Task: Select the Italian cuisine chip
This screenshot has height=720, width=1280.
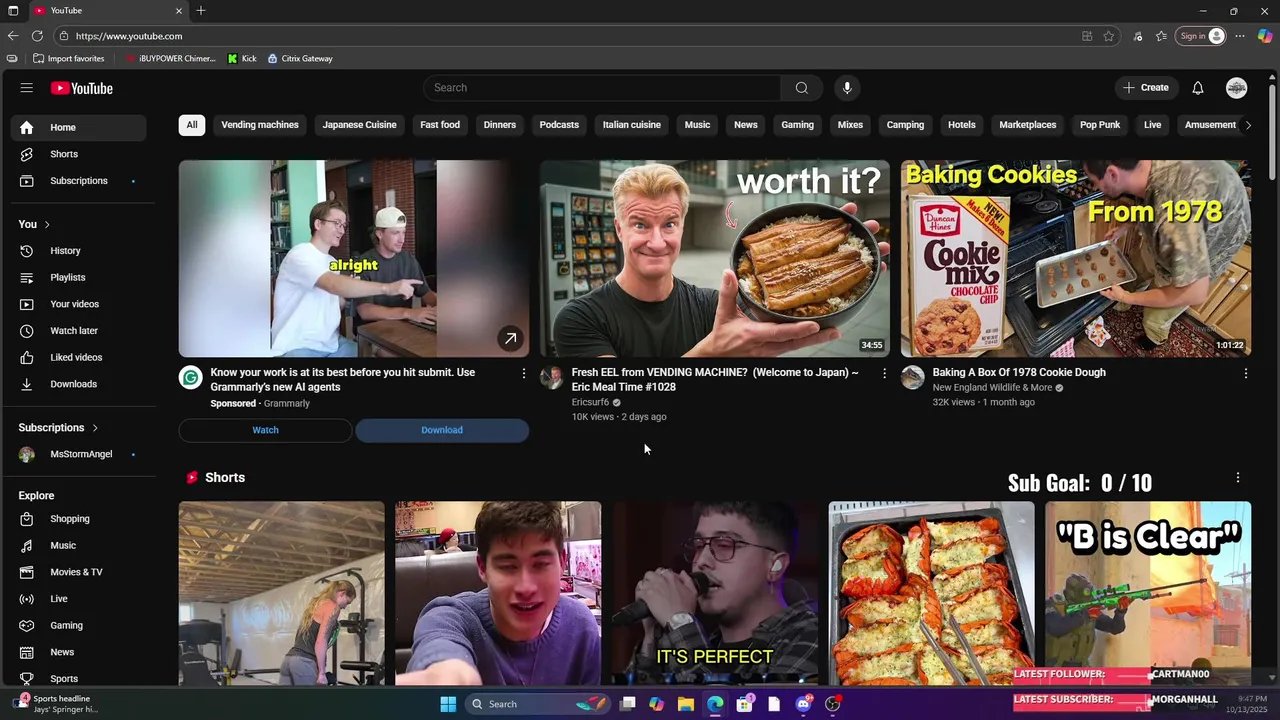Action: click(632, 125)
